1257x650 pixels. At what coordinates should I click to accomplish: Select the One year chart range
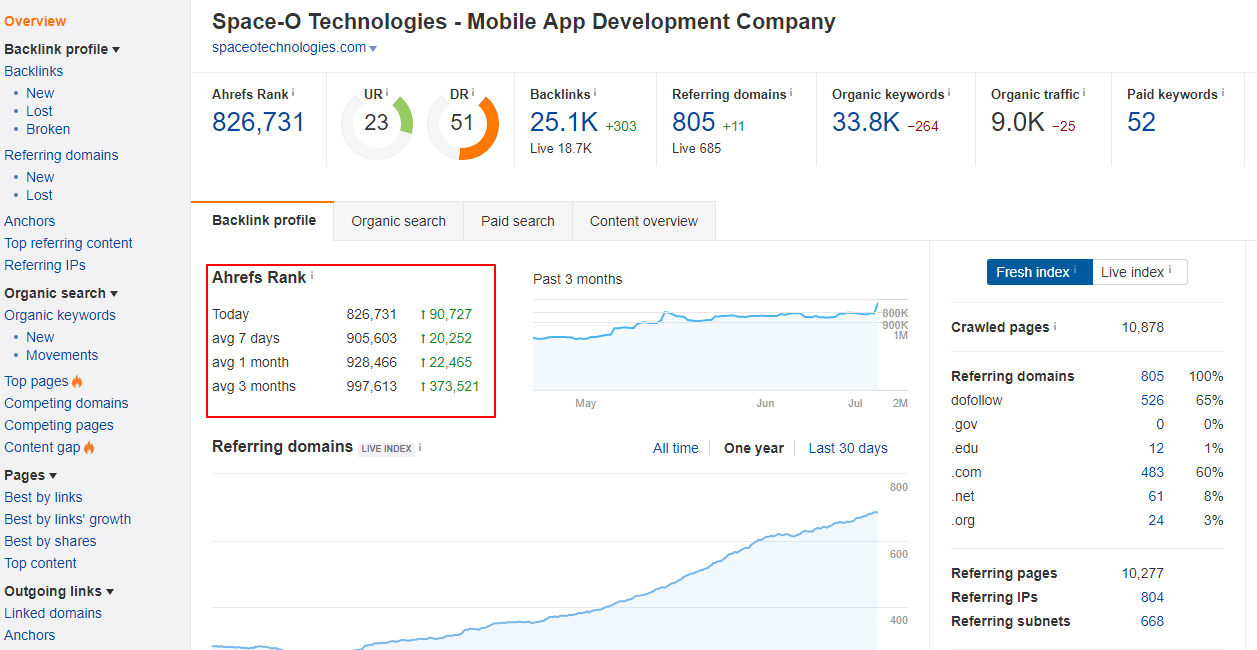pos(754,448)
